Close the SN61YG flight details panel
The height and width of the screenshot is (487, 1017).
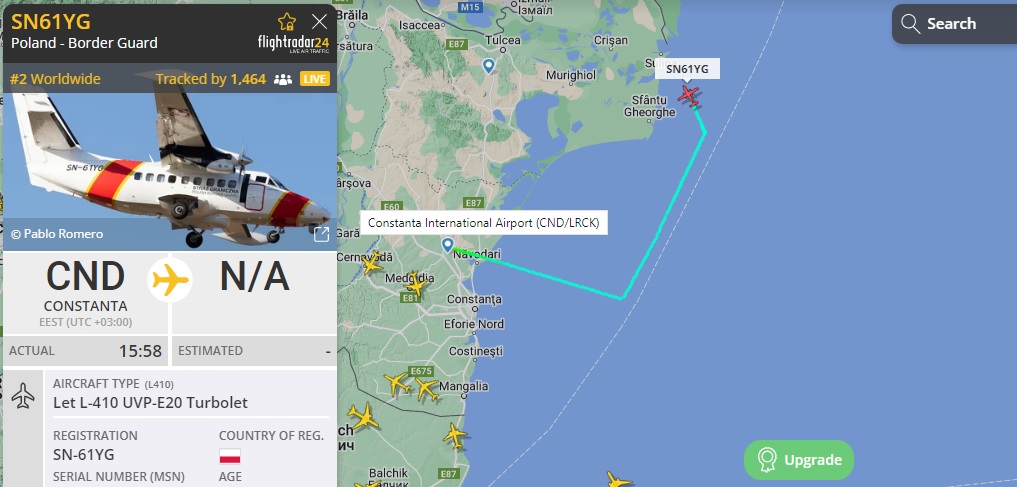[319, 22]
